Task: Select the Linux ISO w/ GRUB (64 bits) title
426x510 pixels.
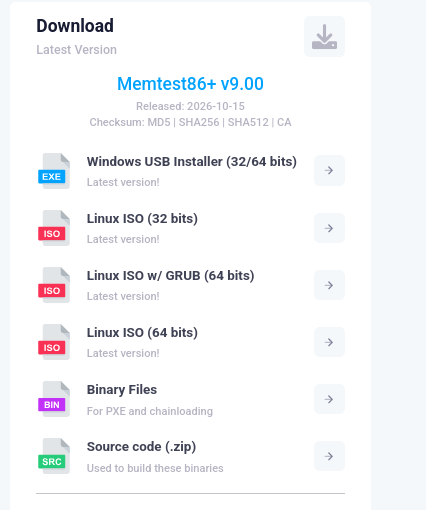Action: pos(170,276)
